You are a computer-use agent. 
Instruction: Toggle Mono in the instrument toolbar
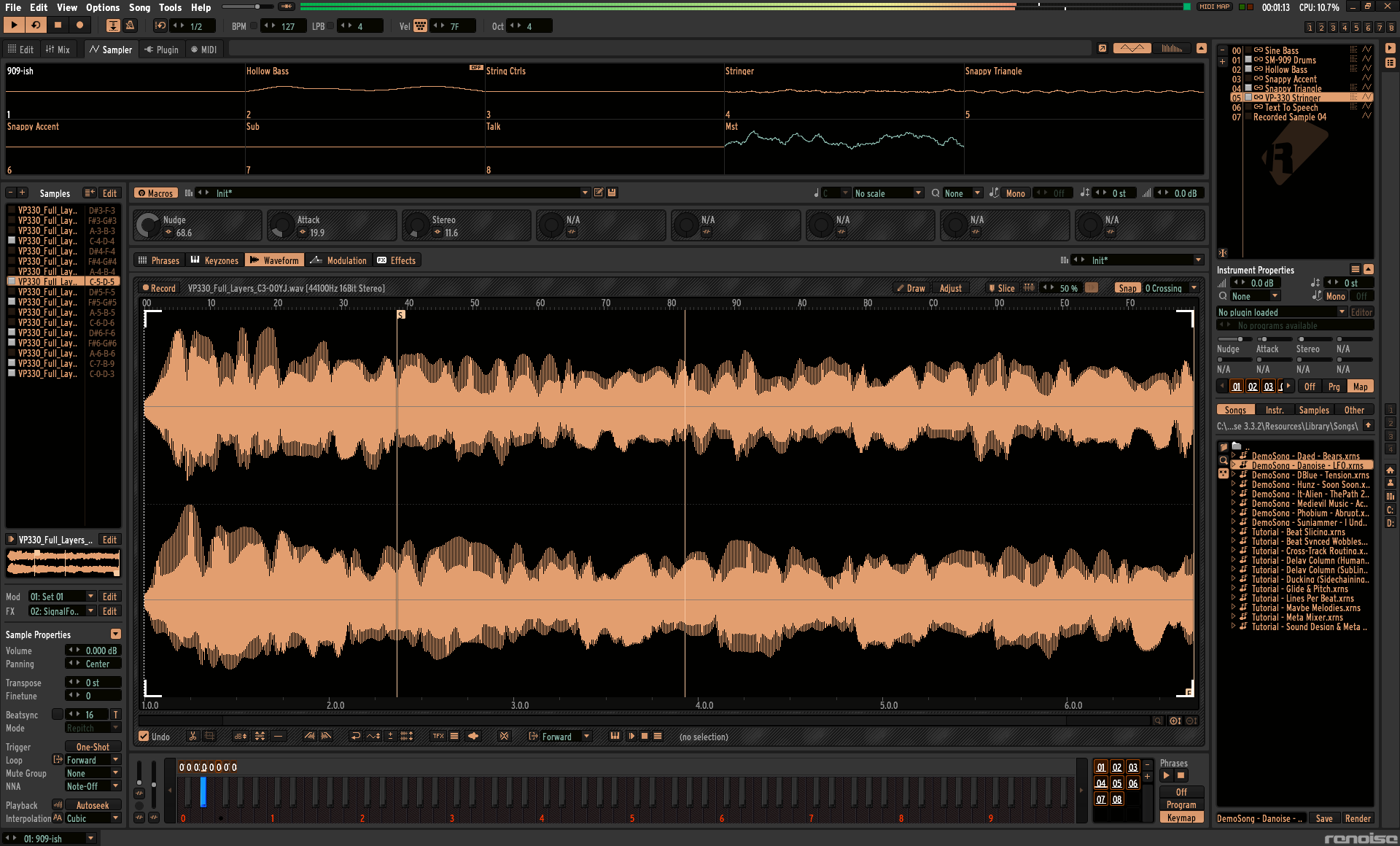point(1016,193)
